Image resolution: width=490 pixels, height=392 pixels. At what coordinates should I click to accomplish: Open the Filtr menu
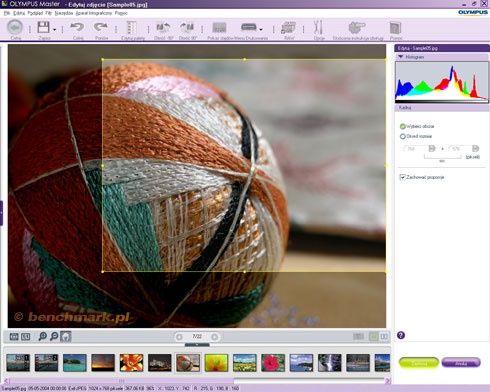click(49, 13)
